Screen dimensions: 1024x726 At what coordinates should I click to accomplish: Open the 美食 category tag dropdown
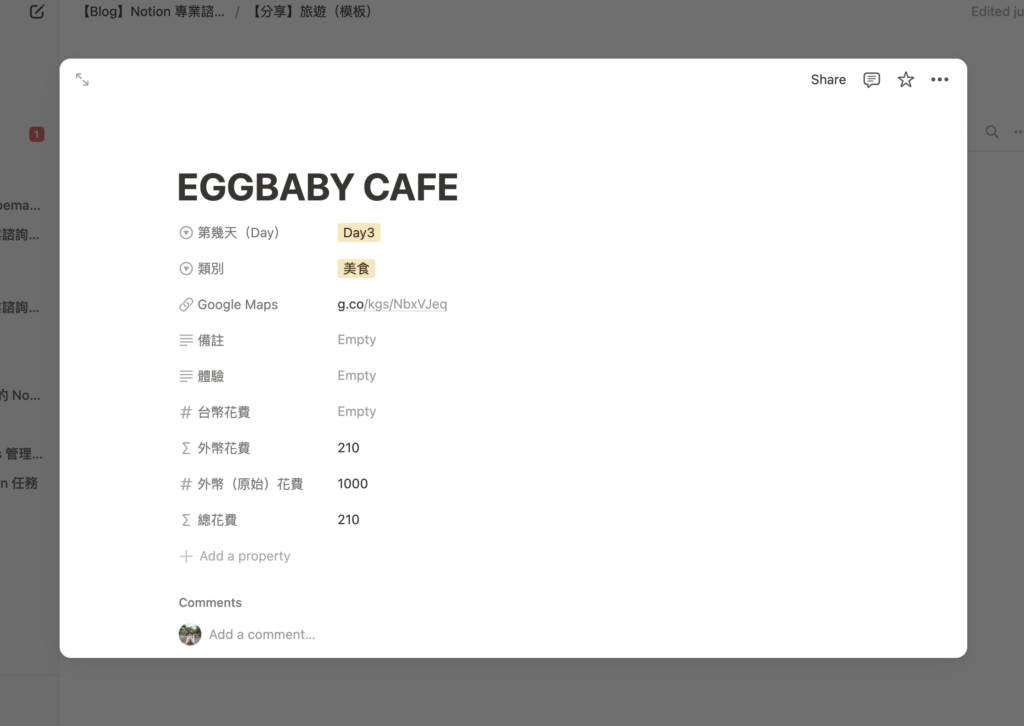[x=356, y=269]
